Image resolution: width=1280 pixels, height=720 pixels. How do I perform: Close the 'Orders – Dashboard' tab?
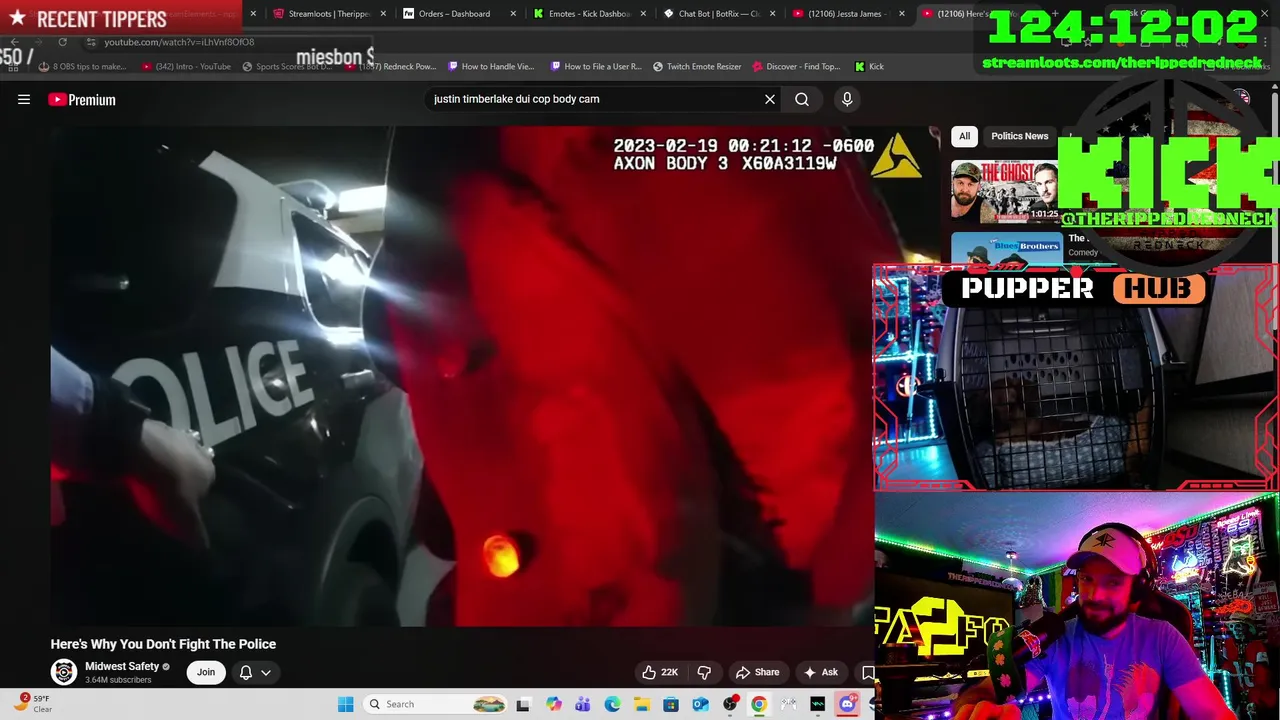point(513,14)
